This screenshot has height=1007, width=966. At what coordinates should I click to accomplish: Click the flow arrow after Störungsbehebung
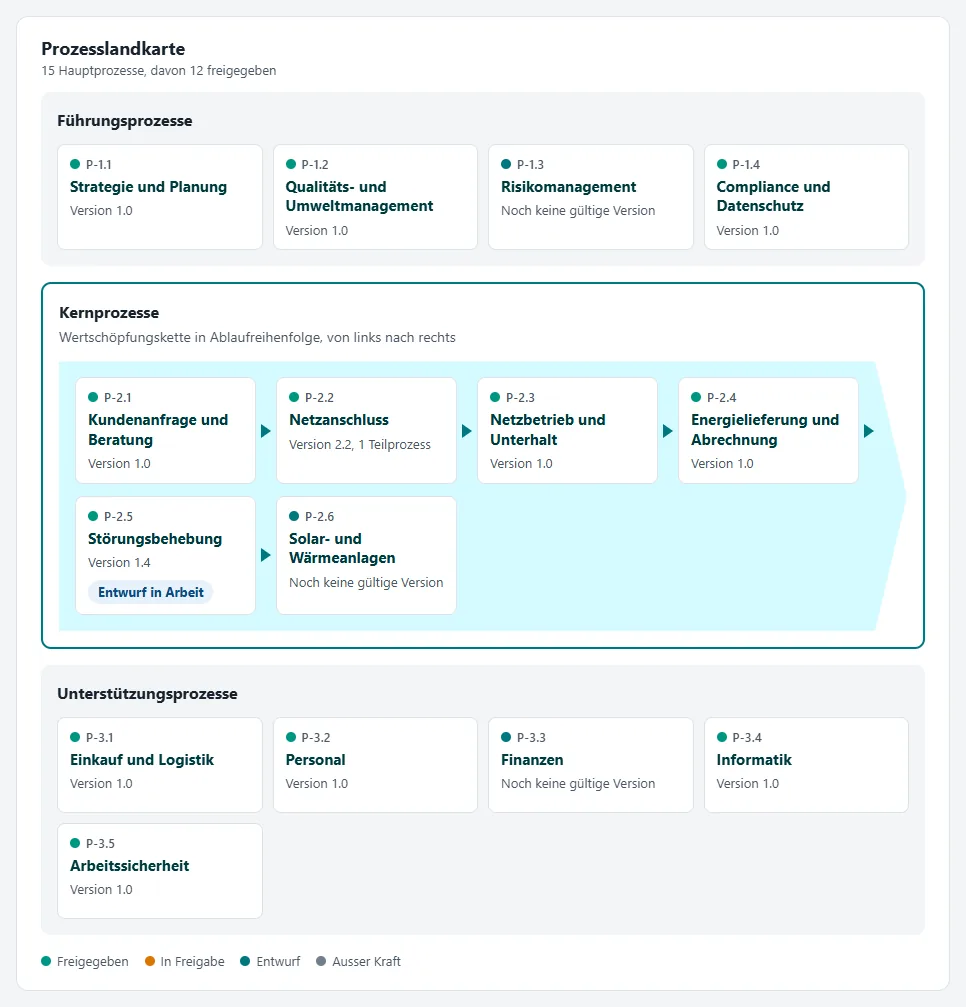(x=266, y=555)
